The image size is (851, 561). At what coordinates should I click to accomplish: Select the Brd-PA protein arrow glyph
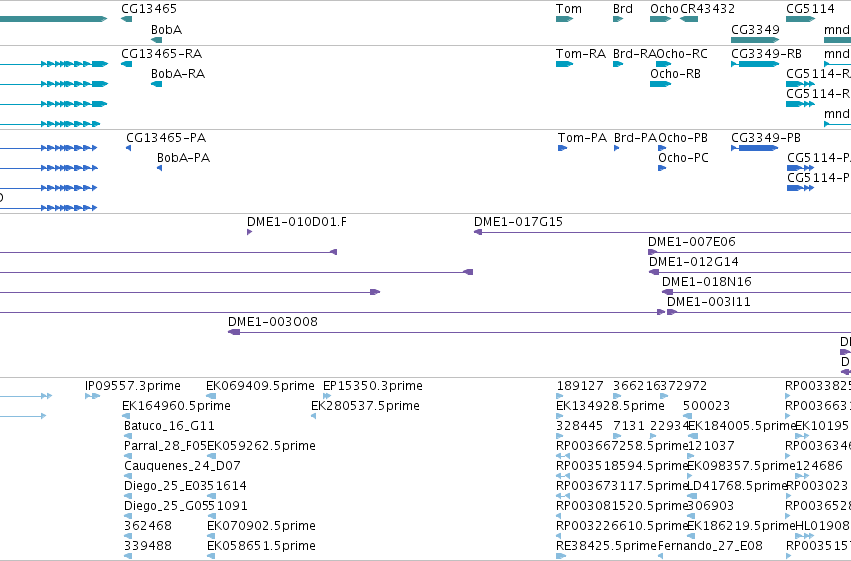point(617,148)
